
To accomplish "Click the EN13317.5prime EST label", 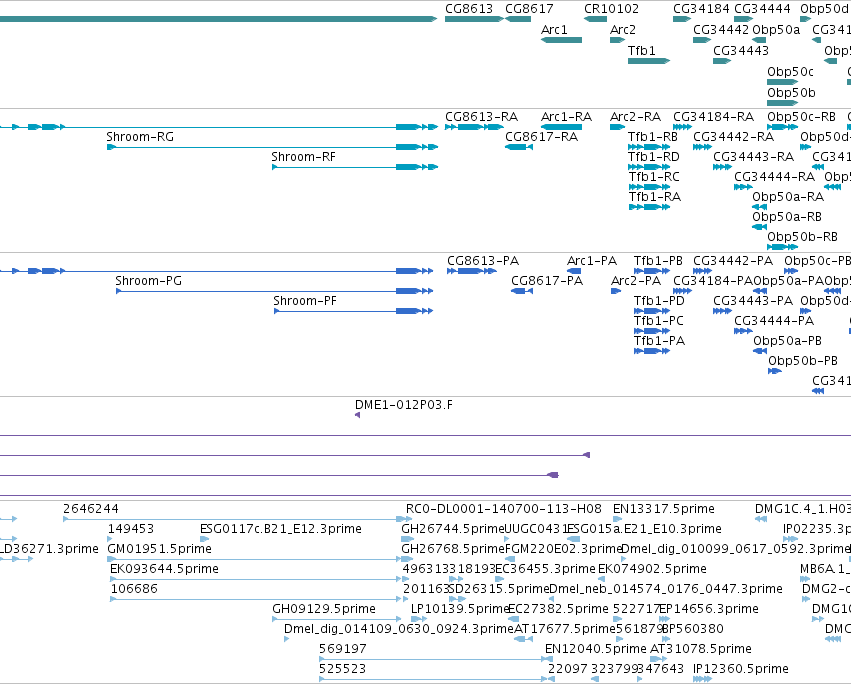I will tap(664, 509).
